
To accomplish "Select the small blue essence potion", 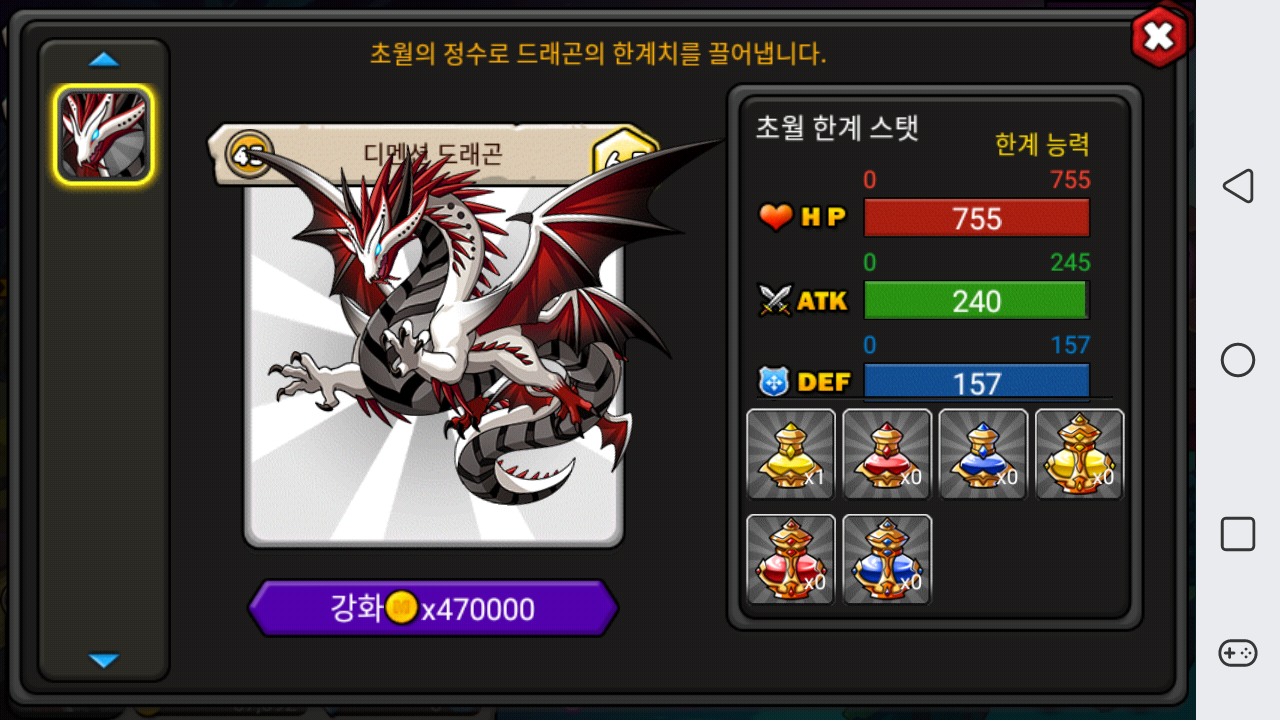I will 983,454.
